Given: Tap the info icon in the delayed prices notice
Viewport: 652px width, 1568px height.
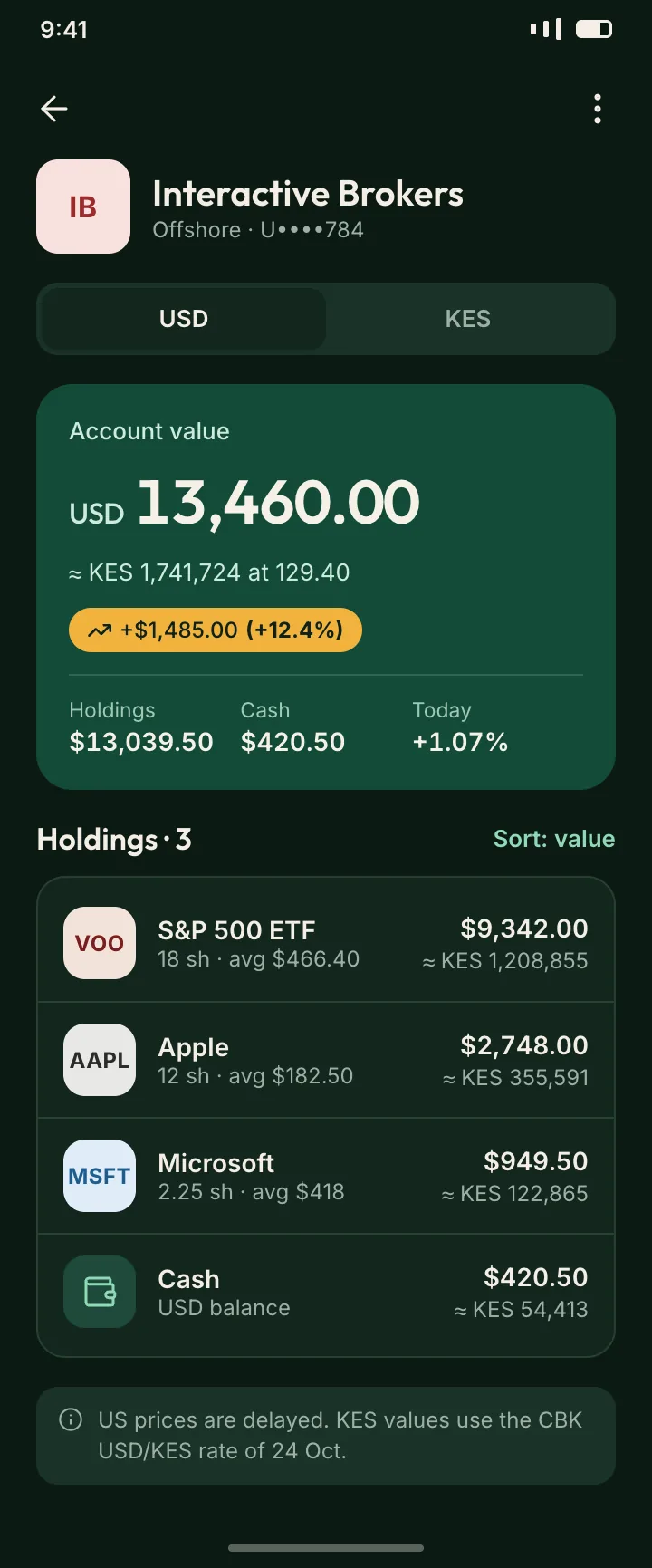Looking at the screenshot, I should 71,1419.
